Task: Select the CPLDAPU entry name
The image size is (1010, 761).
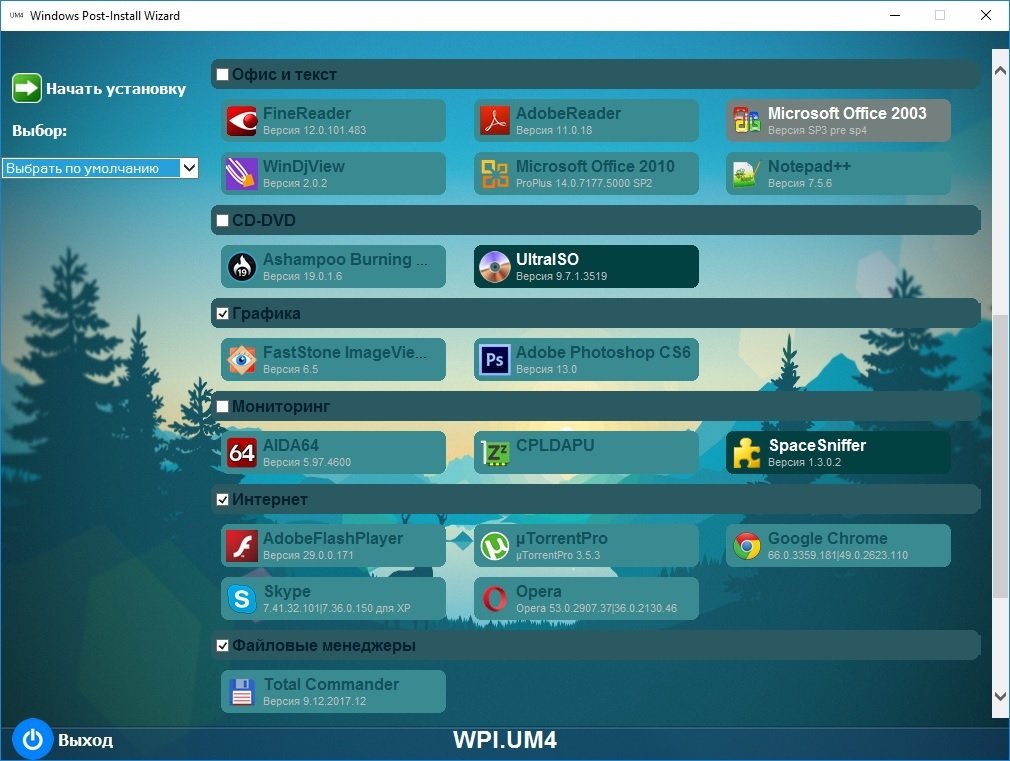Action: 555,445
